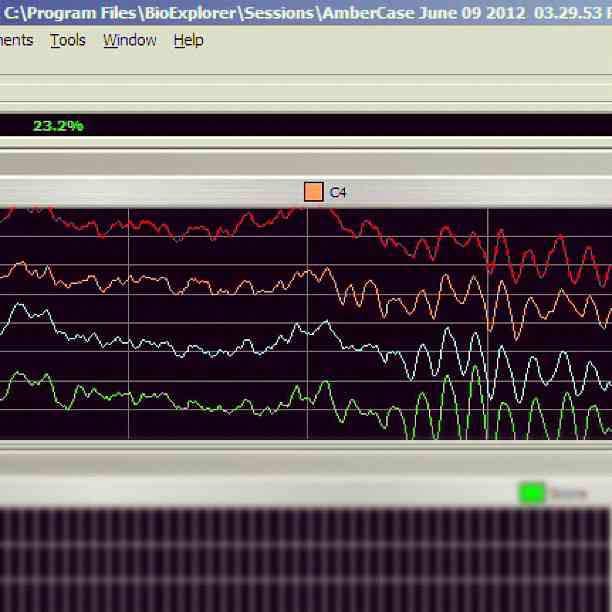612x612 pixels.
Task: Open the partially visible Instruments menu
Action: pyautogui.click(x=16, y=40)
